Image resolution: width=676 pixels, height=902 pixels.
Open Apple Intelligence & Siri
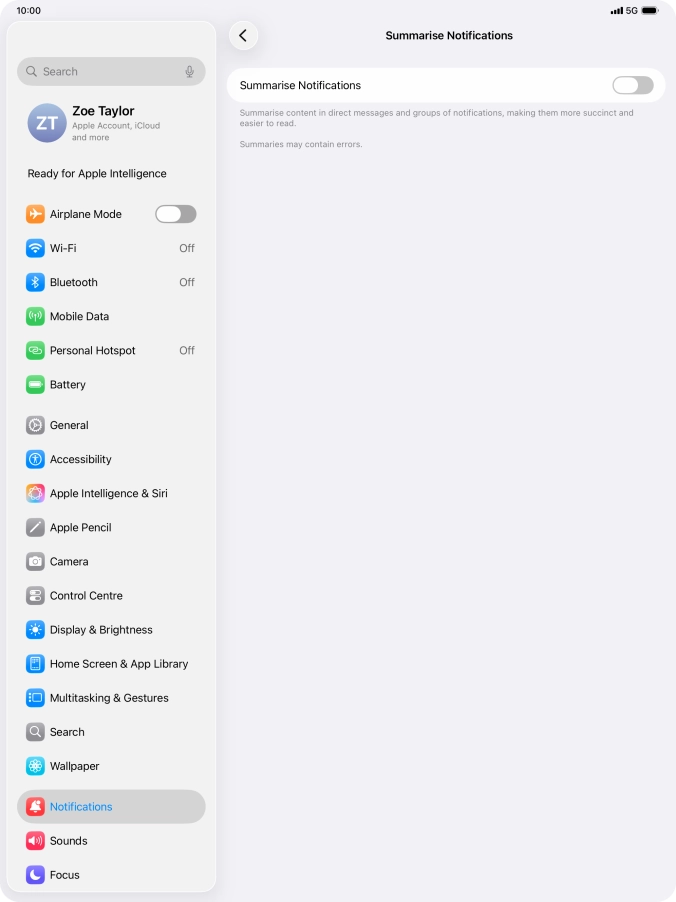tap(108, 494)
